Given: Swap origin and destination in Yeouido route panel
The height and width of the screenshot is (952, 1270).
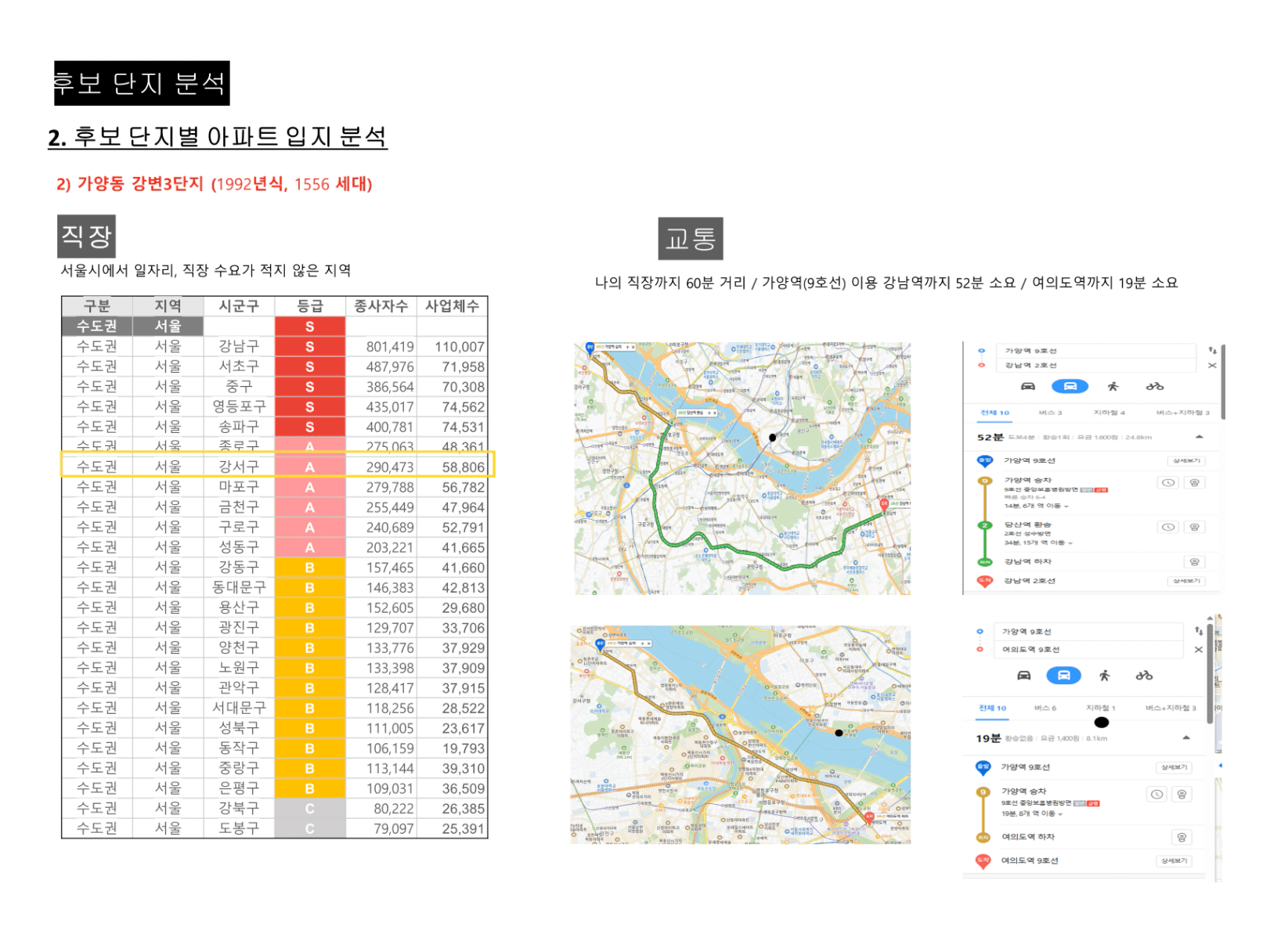Looking at the screenshot, I should (1199, 631).
